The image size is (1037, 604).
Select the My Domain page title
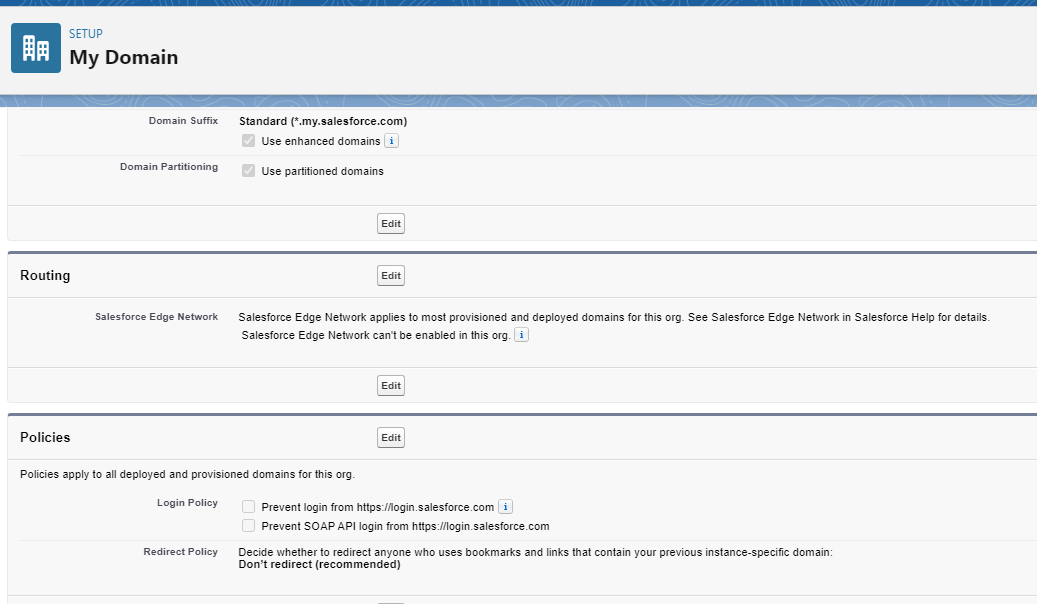tap(124, 58)
